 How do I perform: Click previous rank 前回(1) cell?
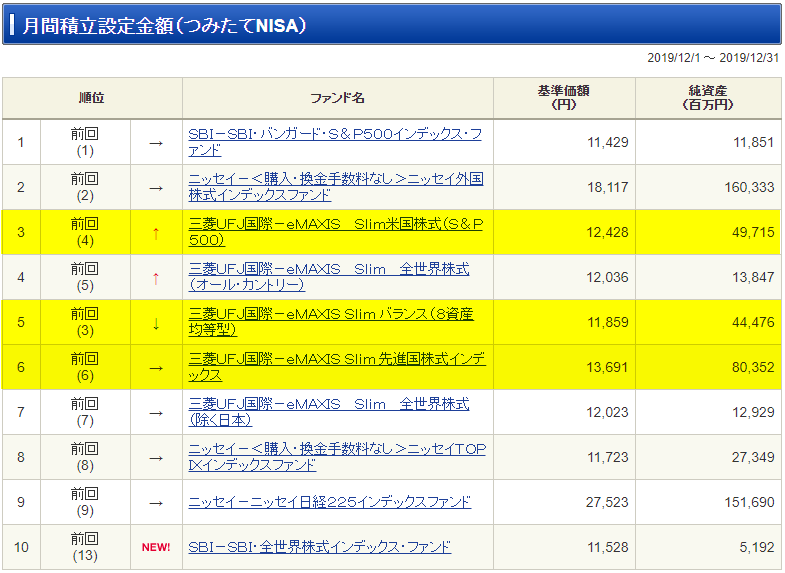click(85, 142)
